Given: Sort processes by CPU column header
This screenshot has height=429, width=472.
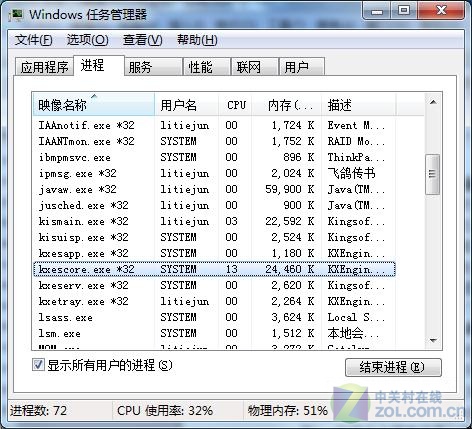Looking at the screenshot, I should [x=236, y=105].
